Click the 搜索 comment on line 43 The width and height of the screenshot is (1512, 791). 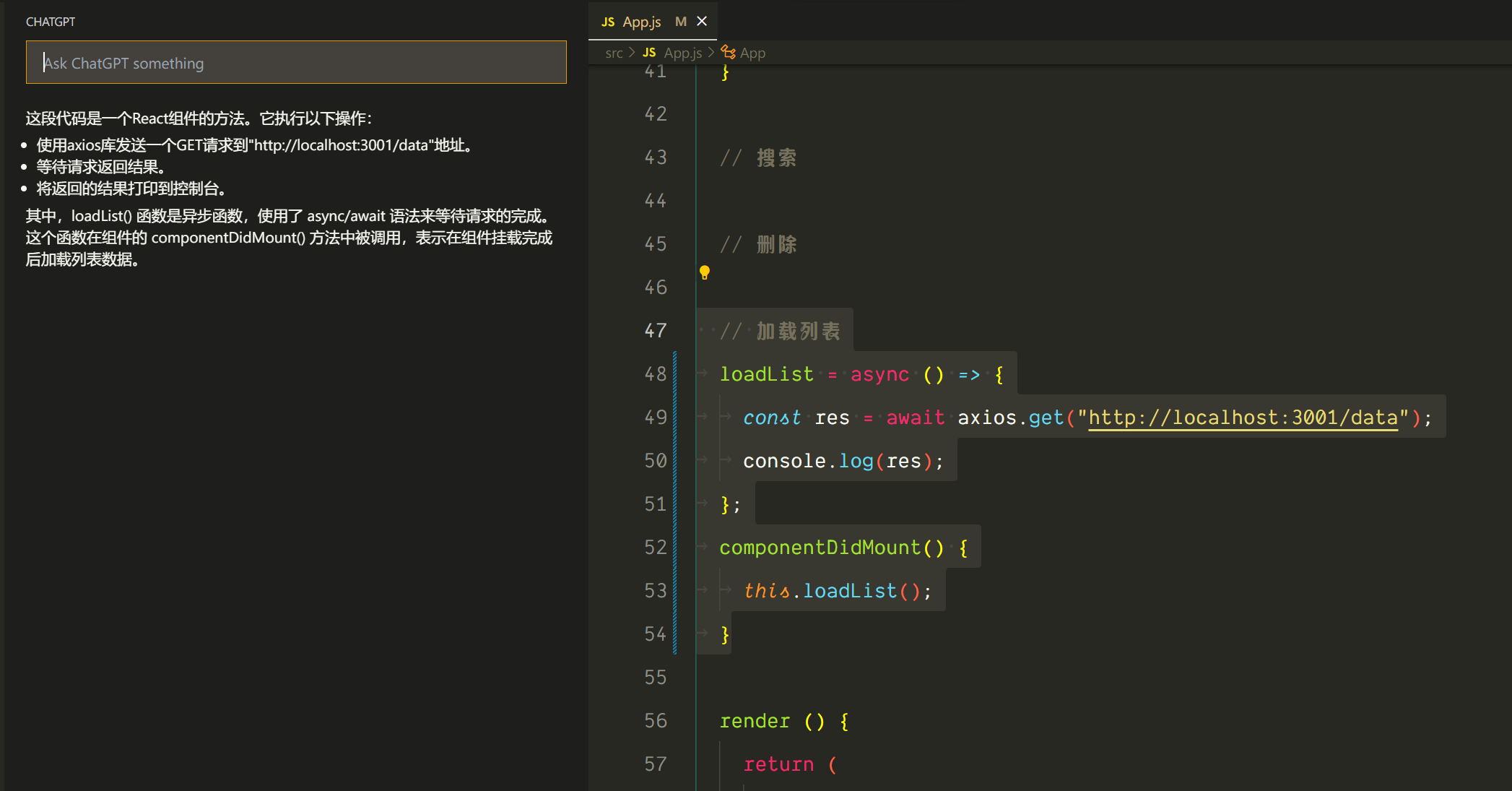[758, 157]
